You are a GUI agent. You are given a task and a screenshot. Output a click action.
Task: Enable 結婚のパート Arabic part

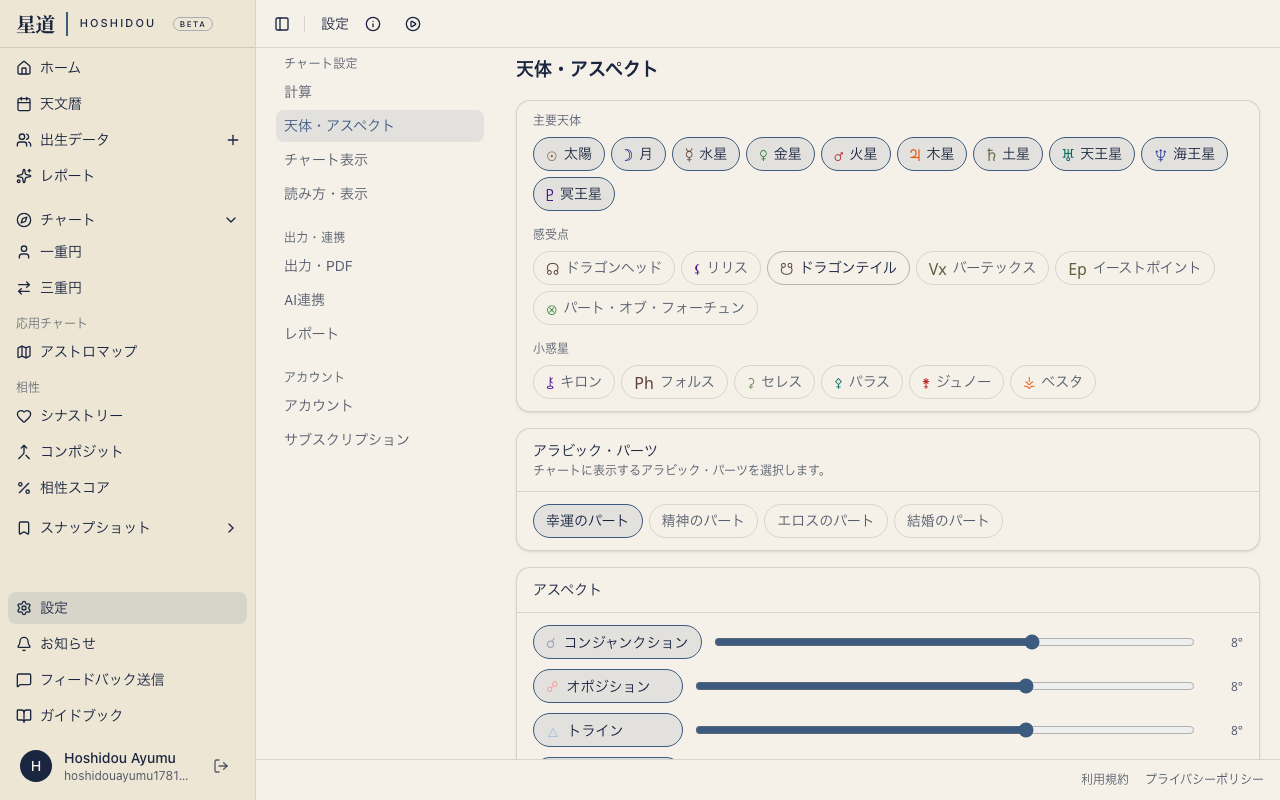click(x=948, y=521)
